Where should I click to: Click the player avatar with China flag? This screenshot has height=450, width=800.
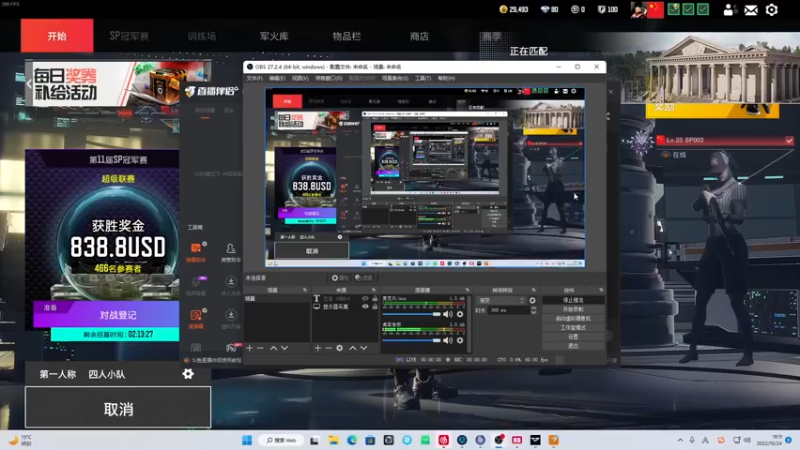tap(647, 10)
